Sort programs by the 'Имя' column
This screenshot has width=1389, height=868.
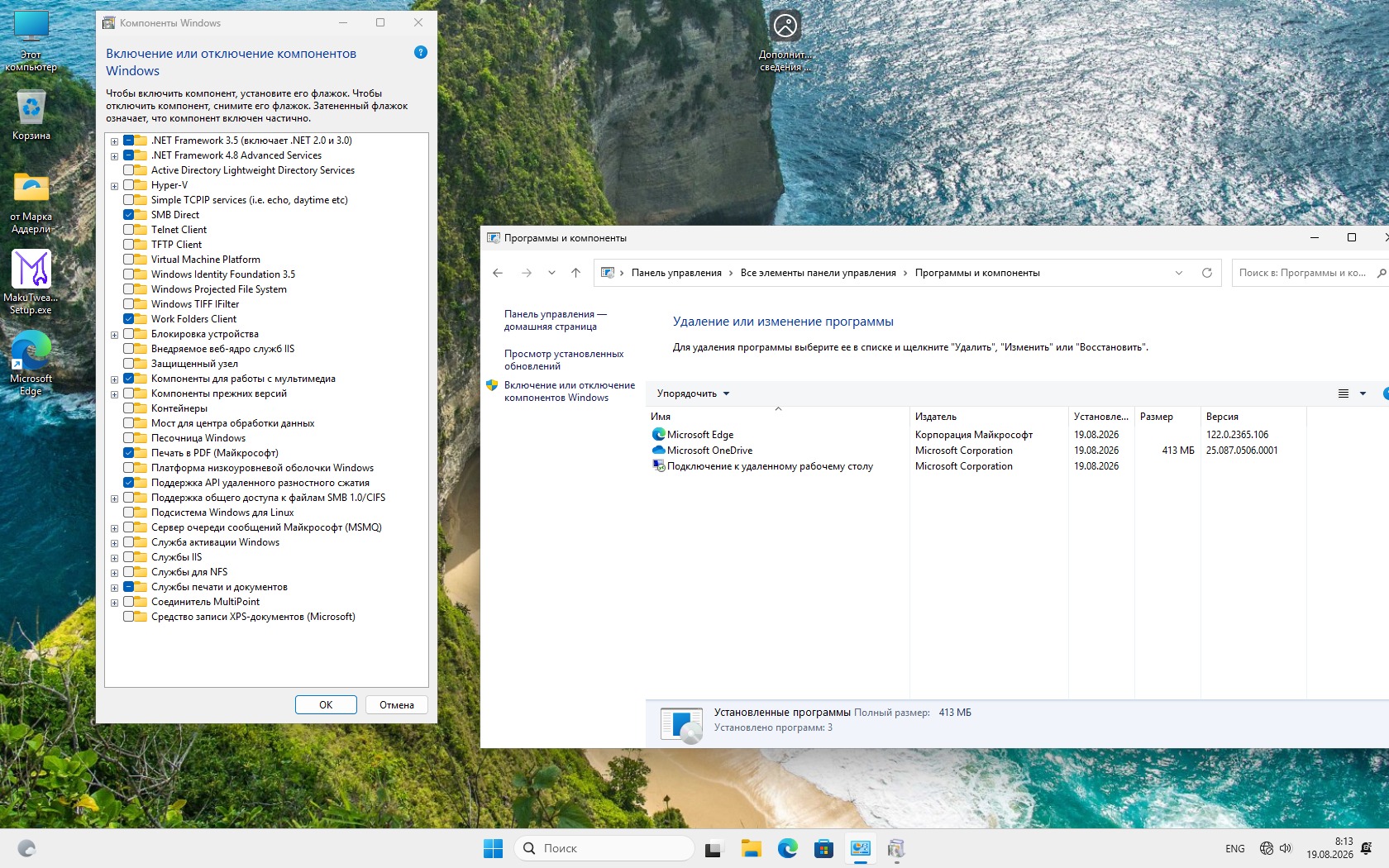[777, 417]
